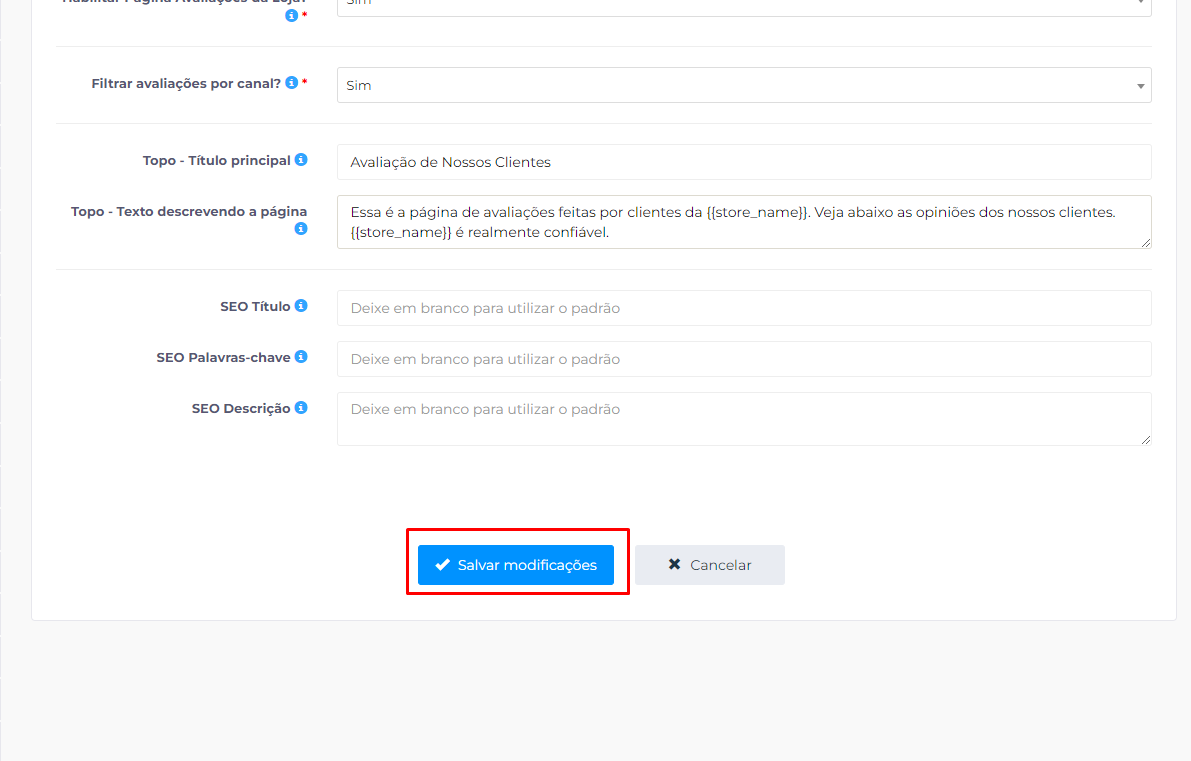Focus the SEO Descrição textarea

(x=744, y=418)
